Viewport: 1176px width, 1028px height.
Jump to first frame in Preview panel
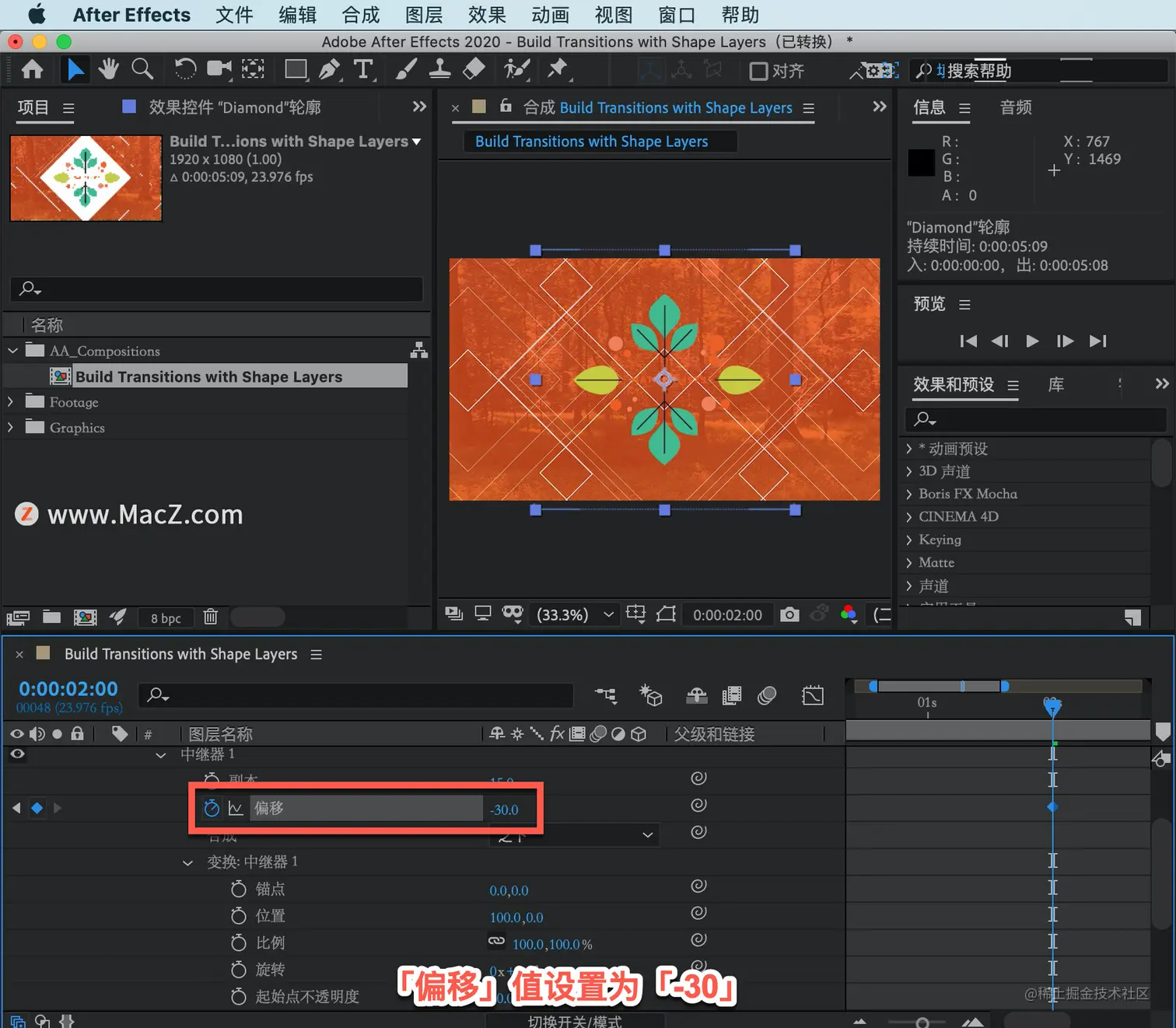968,341
